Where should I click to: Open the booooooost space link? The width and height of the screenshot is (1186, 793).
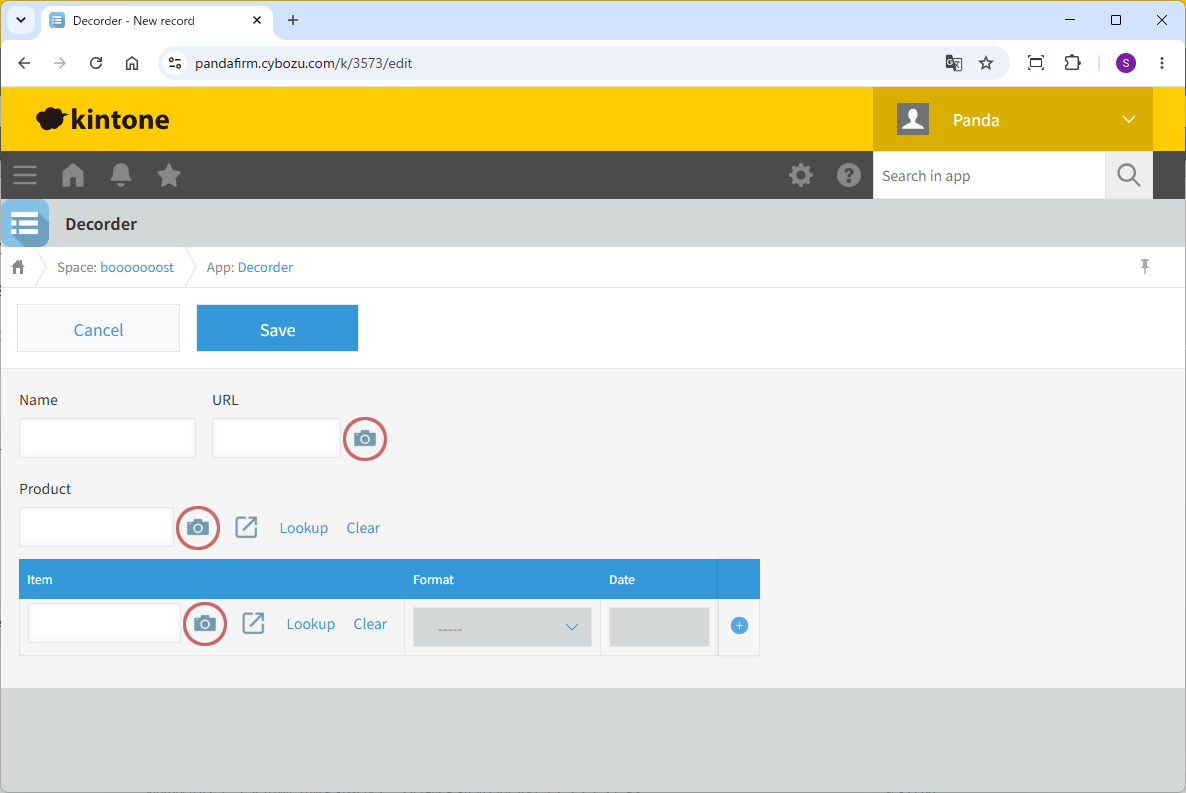click(x=137, y=267)
